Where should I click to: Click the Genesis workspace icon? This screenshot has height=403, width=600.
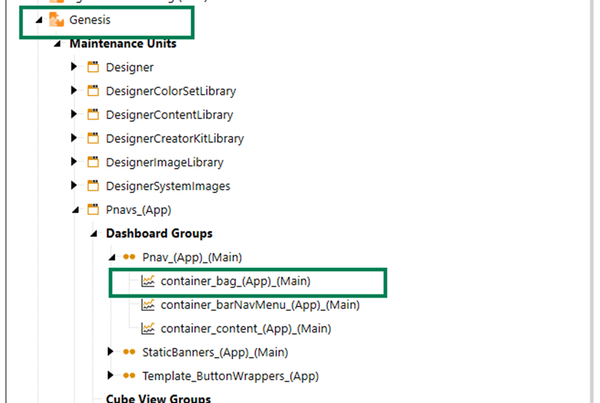click(57, 20)
